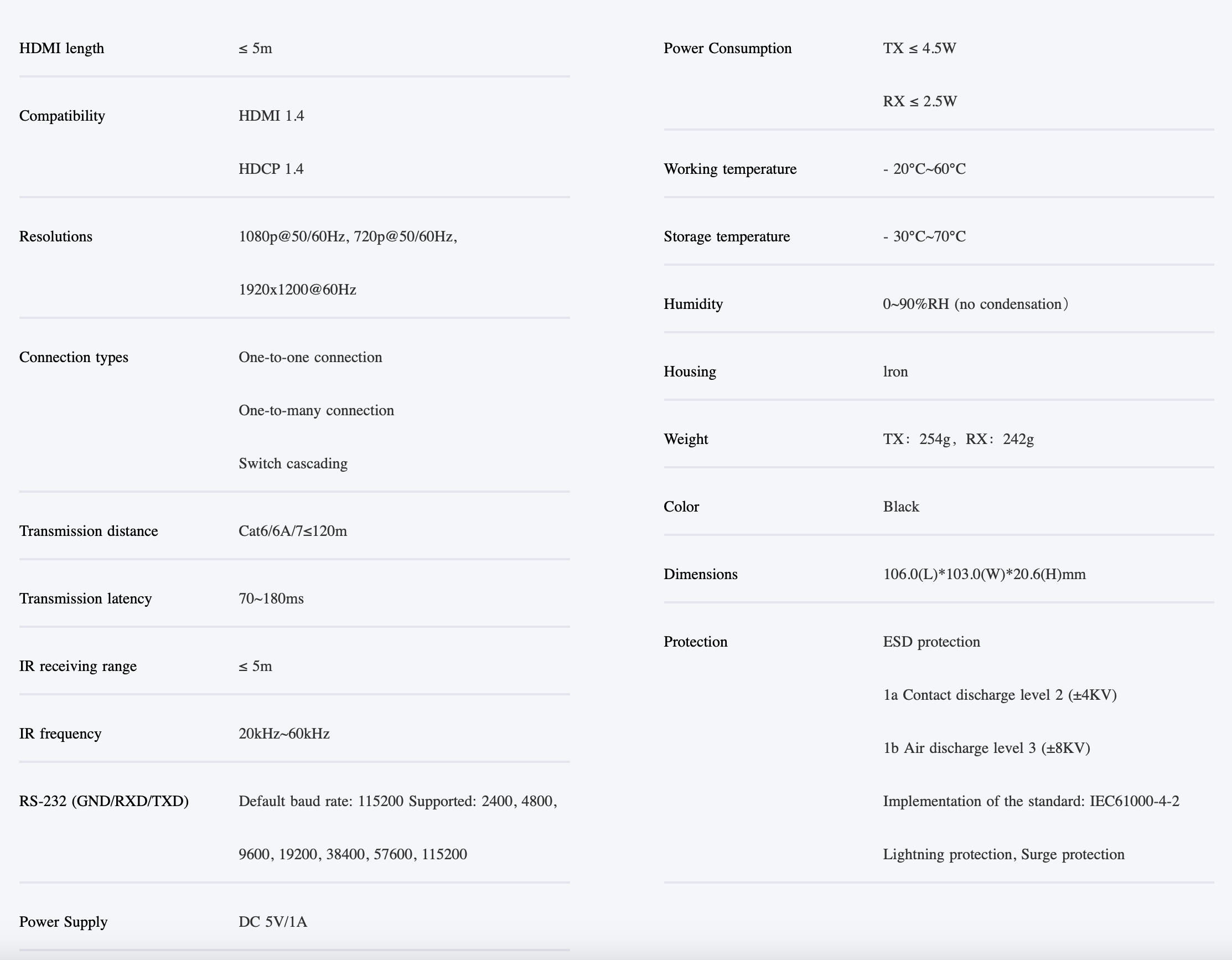Select the IR frequency label
The width and height of the screenshot is (1232, 960).
60,734
